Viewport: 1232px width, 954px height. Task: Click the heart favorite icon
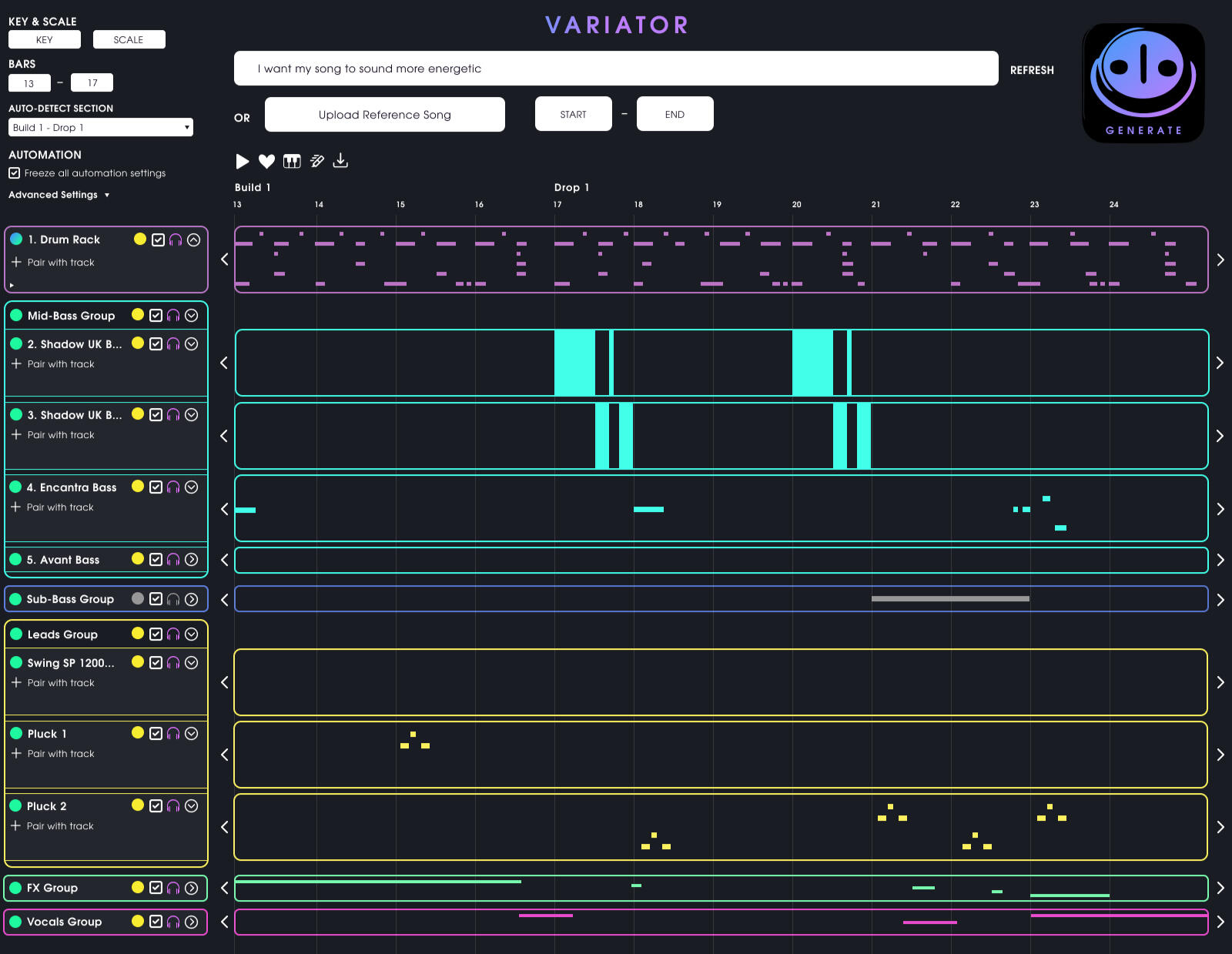point(266,161)
